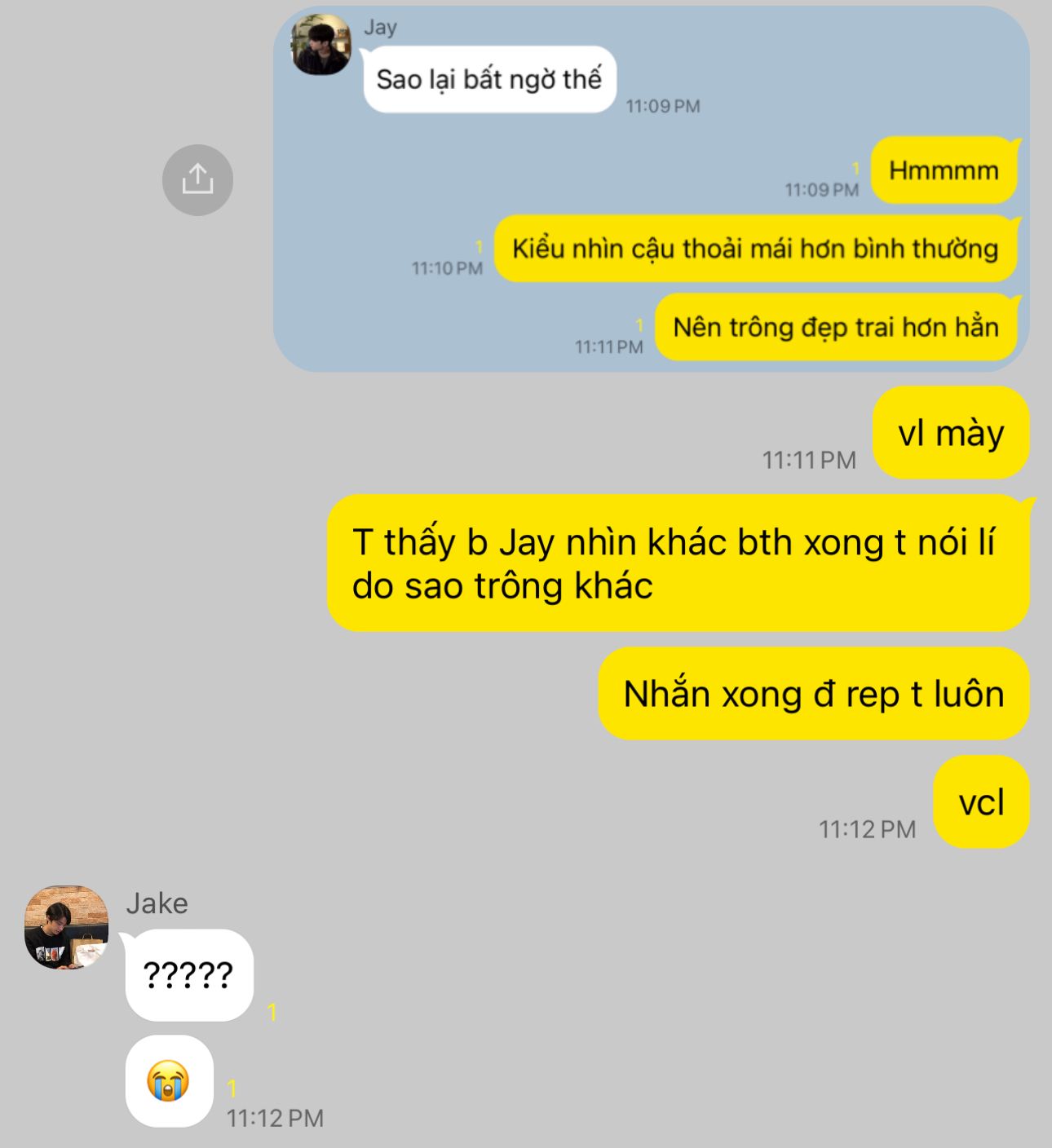Tap the 'vl mày' message bubble
Viewport: 1052px width, 1148px height.
coord(951,433)
